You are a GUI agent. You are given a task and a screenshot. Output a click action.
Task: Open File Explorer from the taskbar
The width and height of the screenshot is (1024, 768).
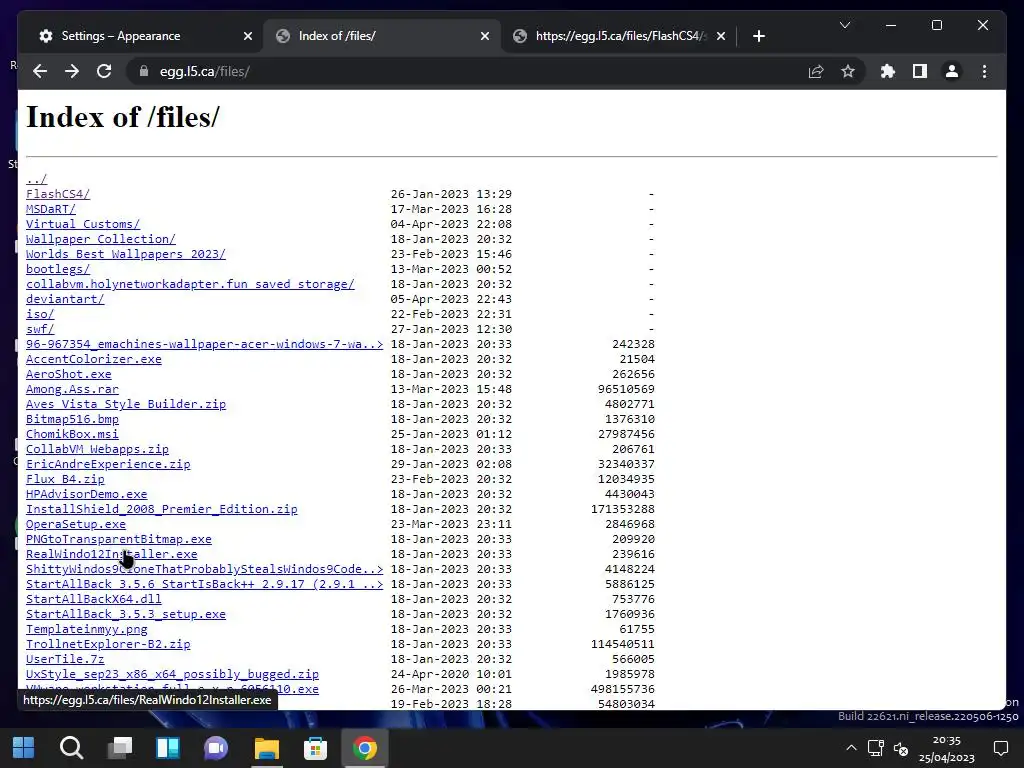pos(266,748)
